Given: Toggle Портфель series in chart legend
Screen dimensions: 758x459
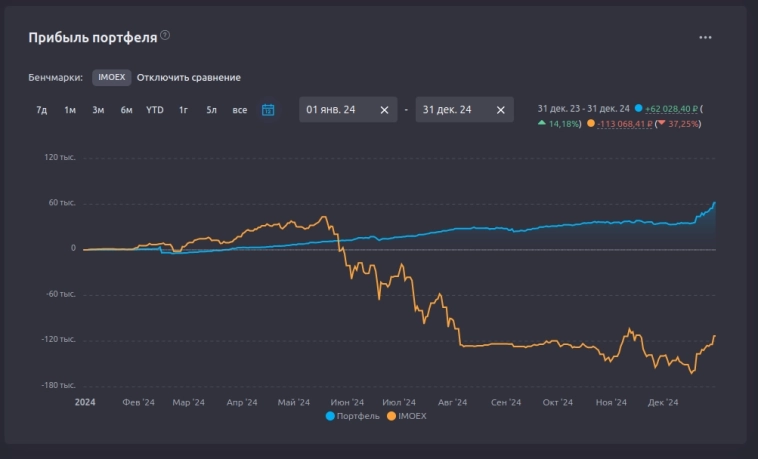Looking at the screenshot, I should 352,416.
